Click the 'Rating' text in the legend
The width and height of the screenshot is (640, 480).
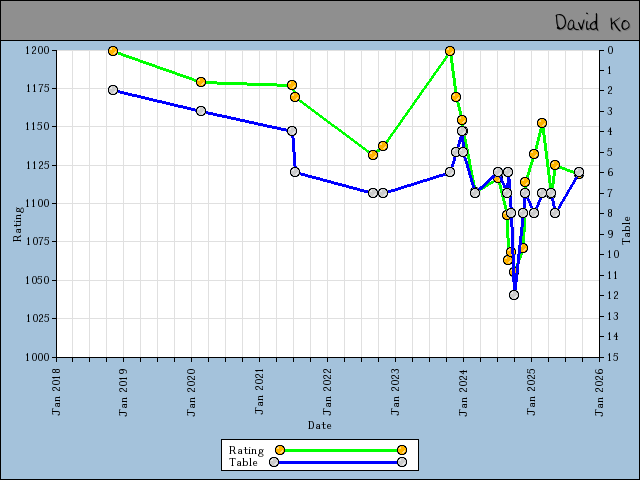coord(246,450)
